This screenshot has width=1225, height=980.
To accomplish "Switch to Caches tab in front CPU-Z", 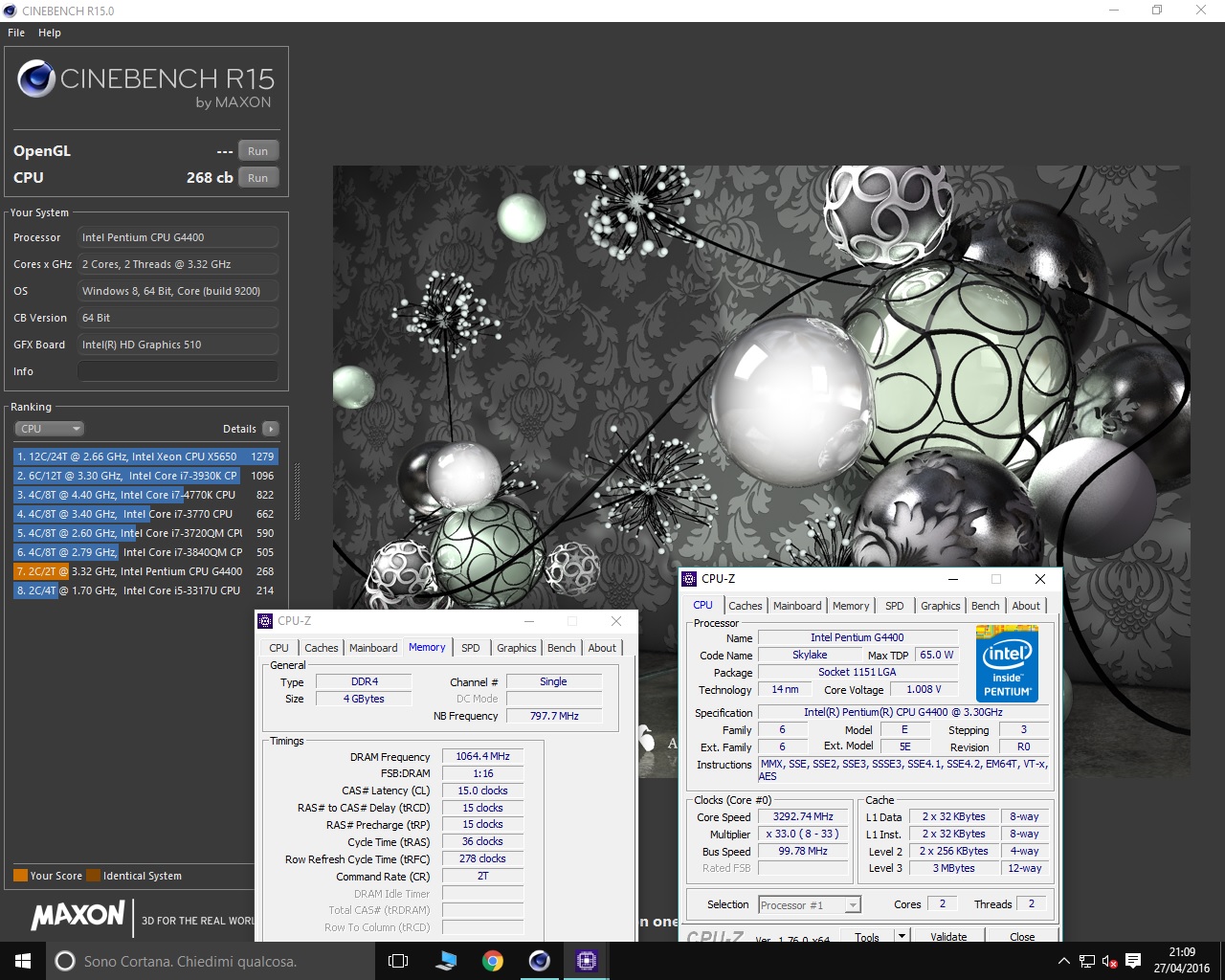I will click(x=746, y=606).
